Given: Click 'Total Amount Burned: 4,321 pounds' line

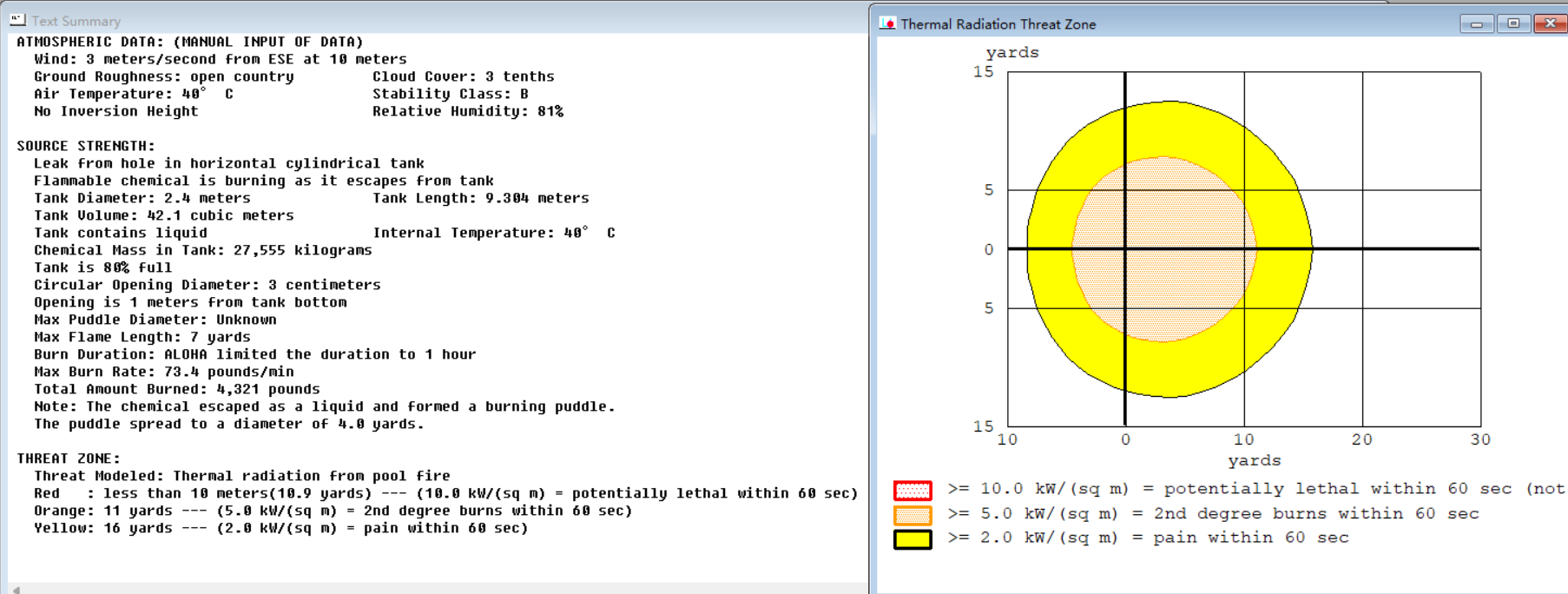Looking at the screenshot, I should pyautogui.click(x=177, y=389).
